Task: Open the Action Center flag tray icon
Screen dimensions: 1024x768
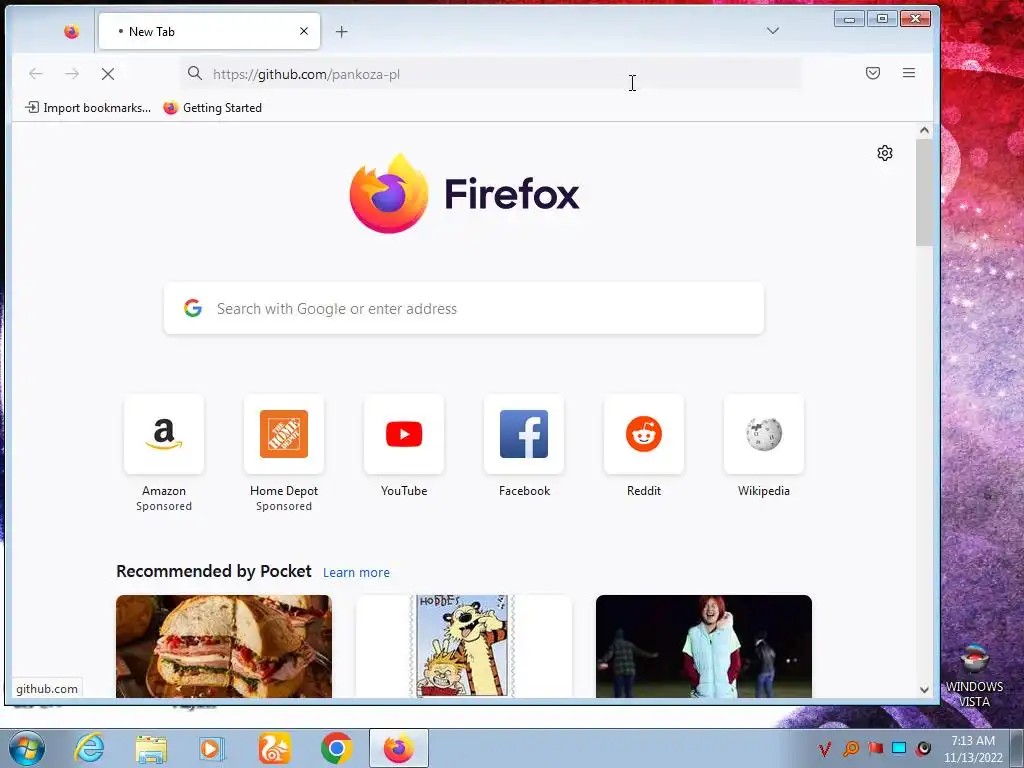Action: click(875, 748)
